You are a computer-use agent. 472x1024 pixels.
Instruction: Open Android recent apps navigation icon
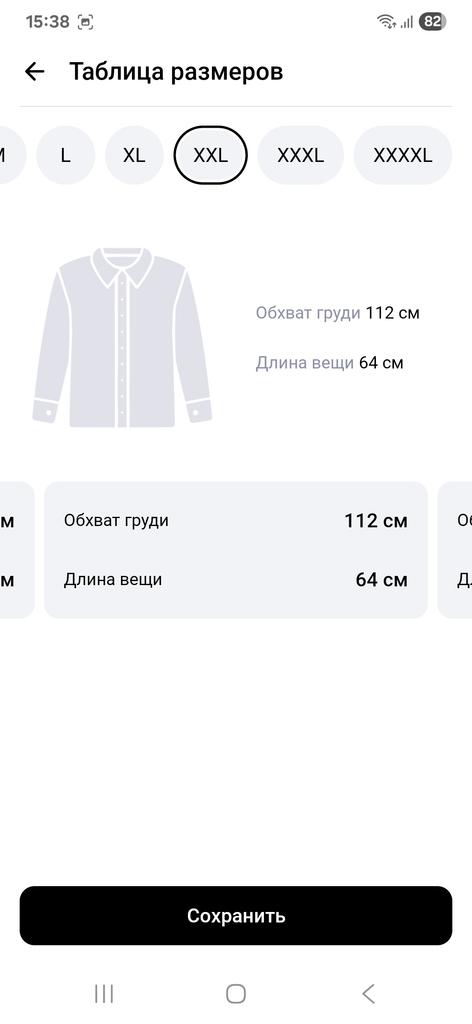(104, 994)
